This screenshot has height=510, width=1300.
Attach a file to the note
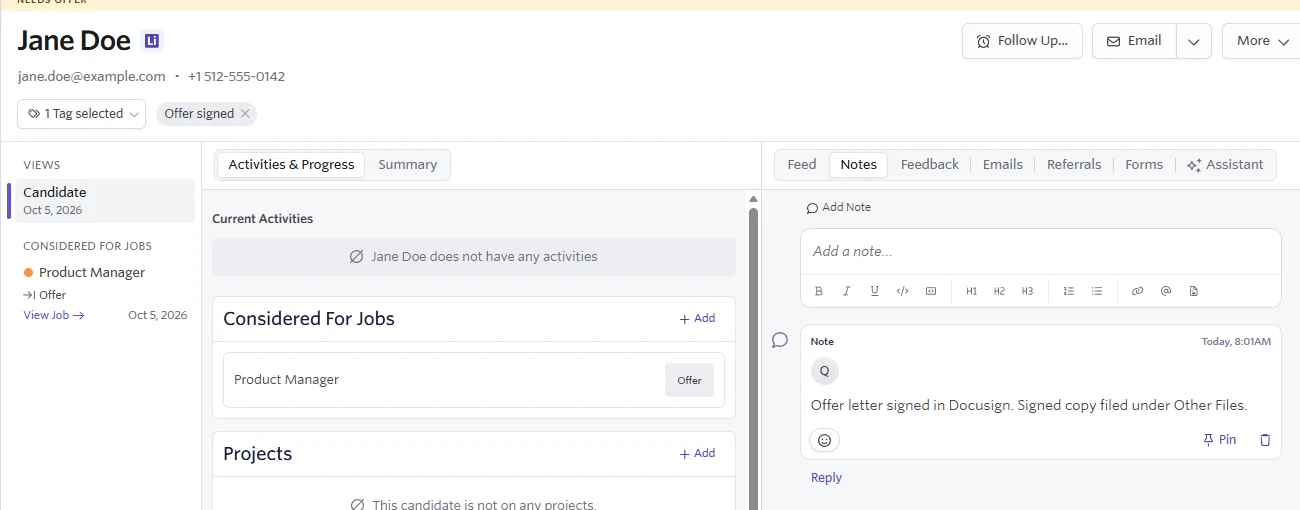[1193, 291]
